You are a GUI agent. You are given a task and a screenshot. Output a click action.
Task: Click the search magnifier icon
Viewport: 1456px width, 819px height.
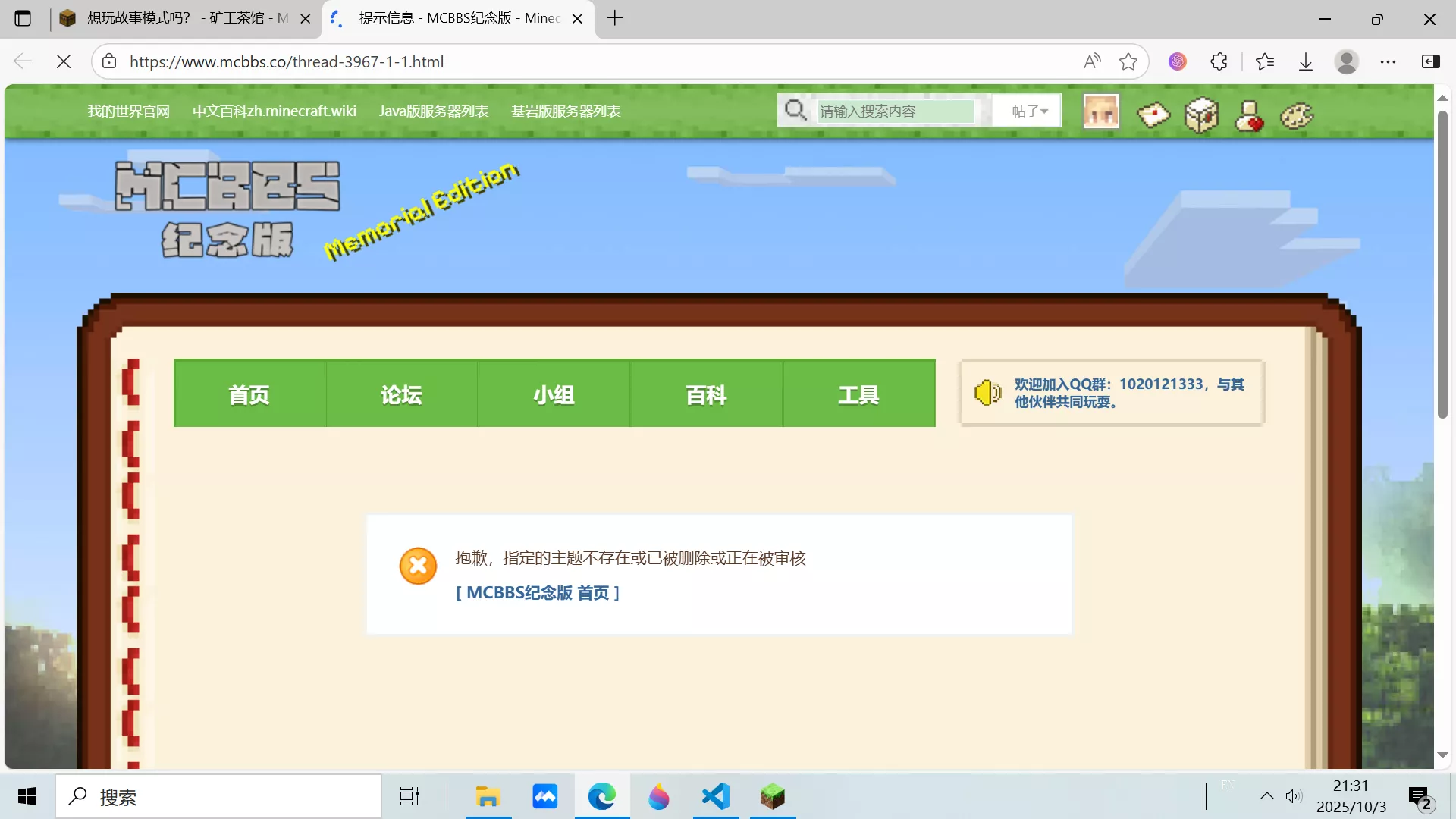click(795, 110)
